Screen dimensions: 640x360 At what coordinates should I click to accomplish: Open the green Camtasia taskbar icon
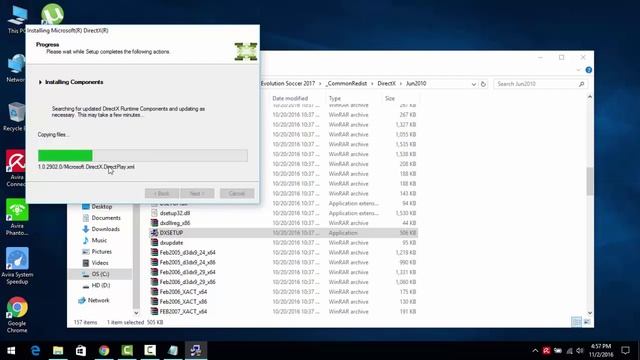tap(127, 350)
